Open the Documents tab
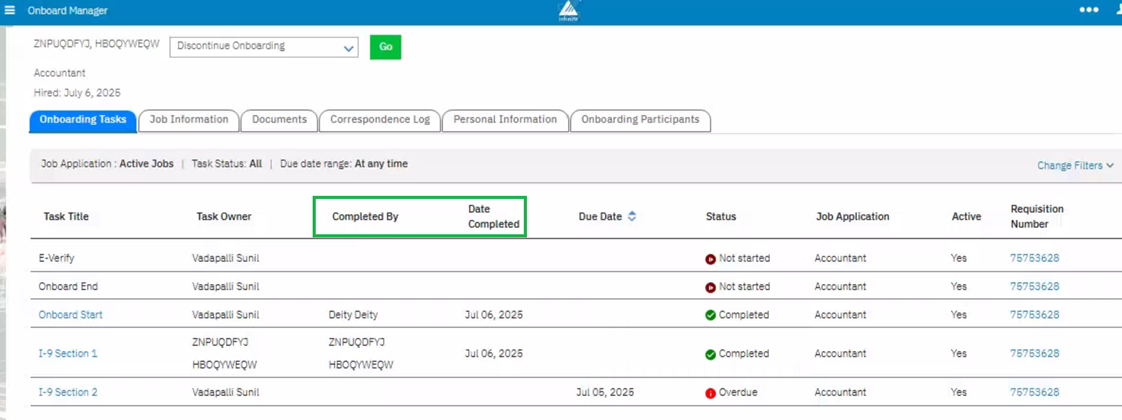Image resolution: width=1122 pixels, height=420 pixels. click(x=279, y=120)
